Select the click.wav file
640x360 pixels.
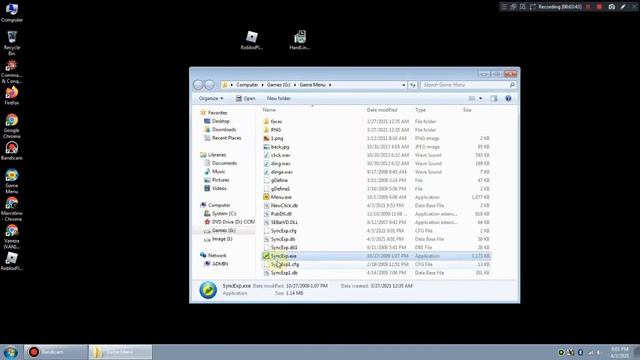coord(280,155)
